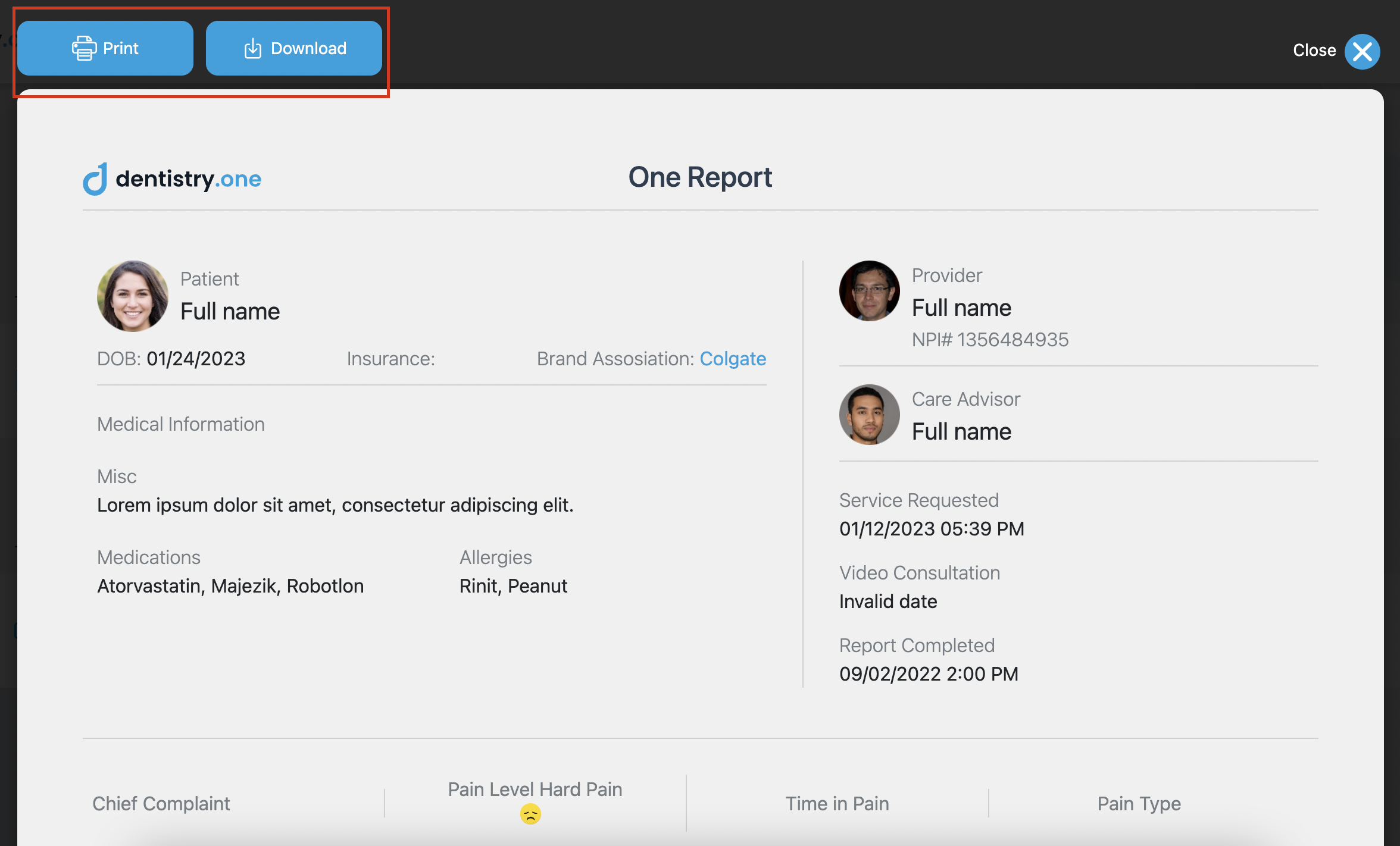The width and height of the screenshot is (1400, 846).
Task: Select the One Report title
Action: pyautogui.click(x=700, y=177)
